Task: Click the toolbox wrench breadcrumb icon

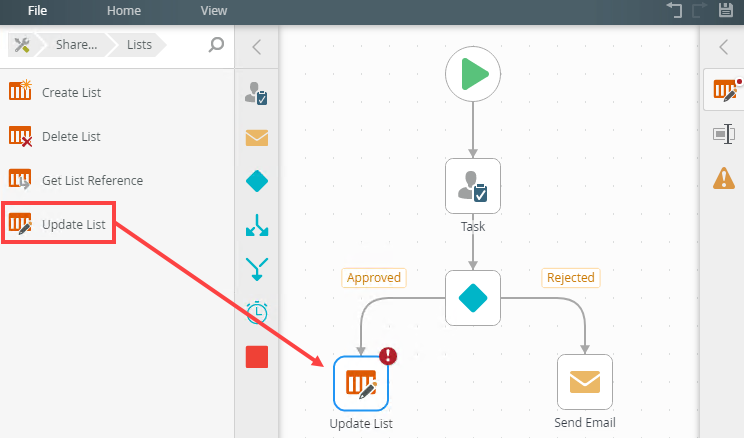Action: (21, 45)
